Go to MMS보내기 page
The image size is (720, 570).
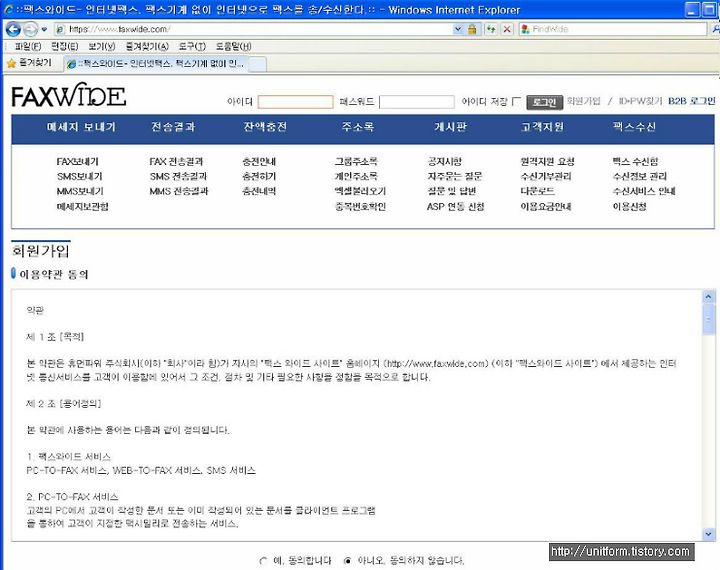coord(80,191)
